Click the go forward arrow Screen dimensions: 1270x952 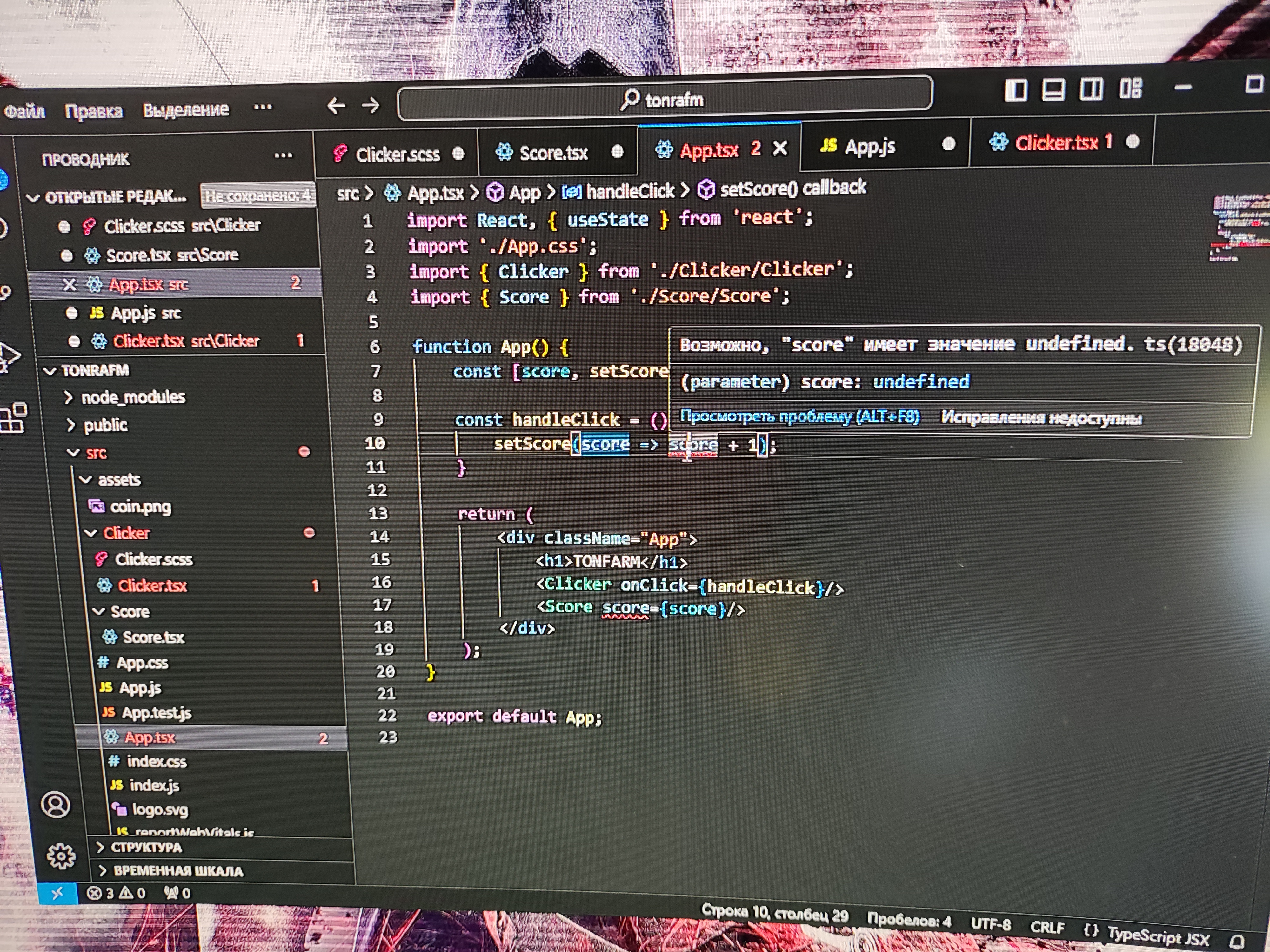[371, 105]
